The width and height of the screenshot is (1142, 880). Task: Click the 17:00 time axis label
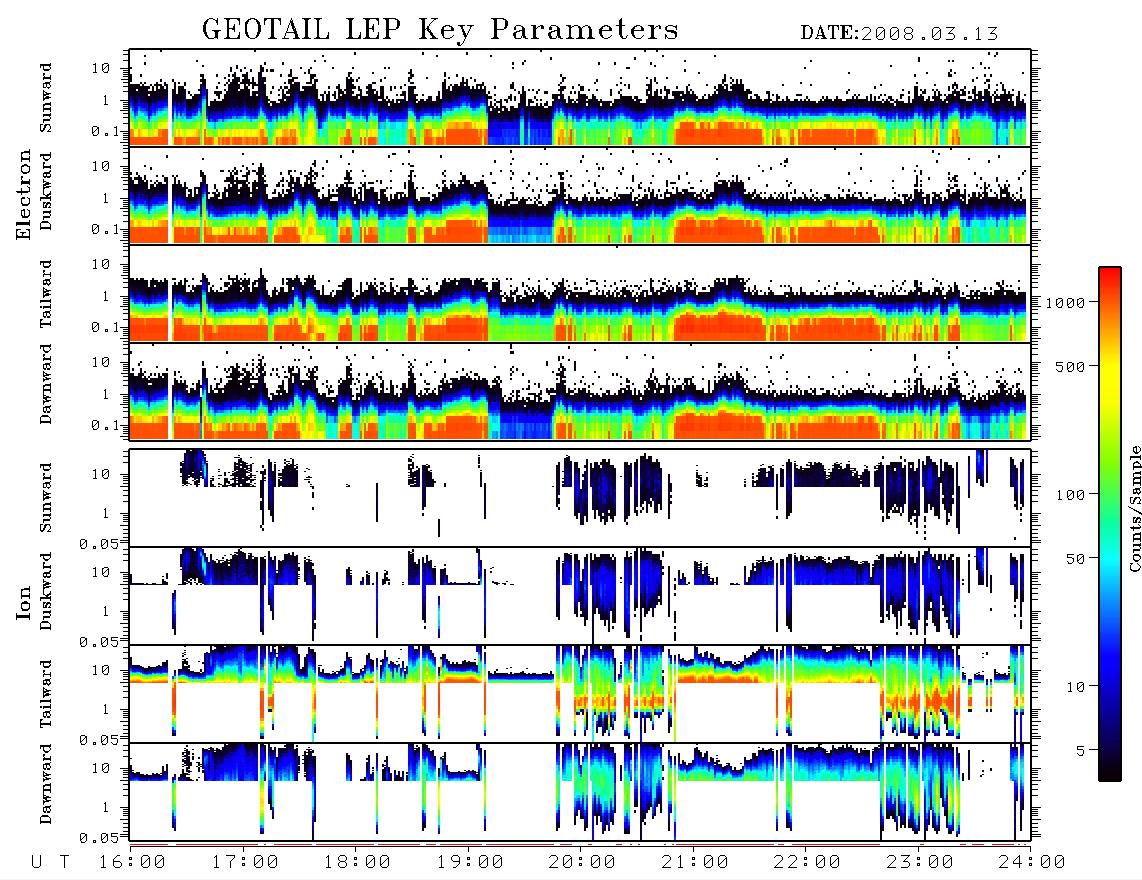coord(245,863)
